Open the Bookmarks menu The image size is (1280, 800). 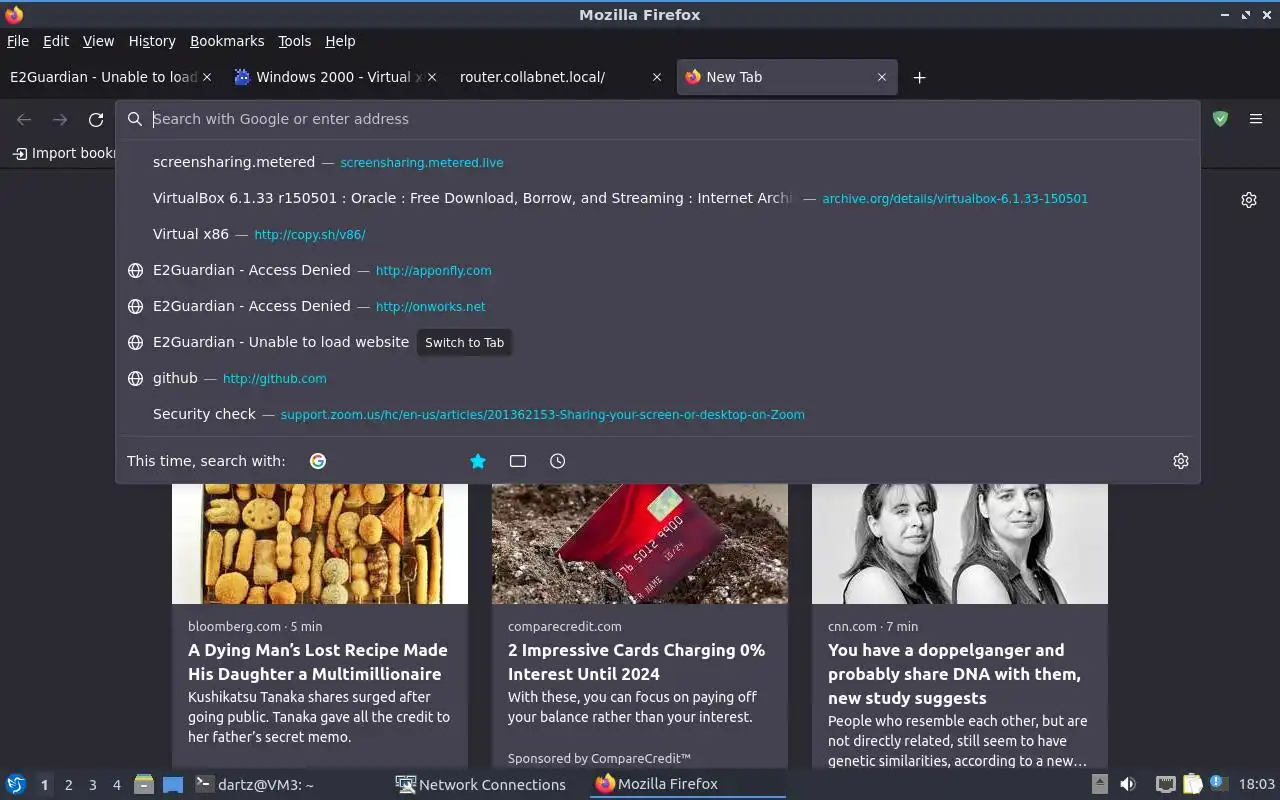(x=227, y=41)
